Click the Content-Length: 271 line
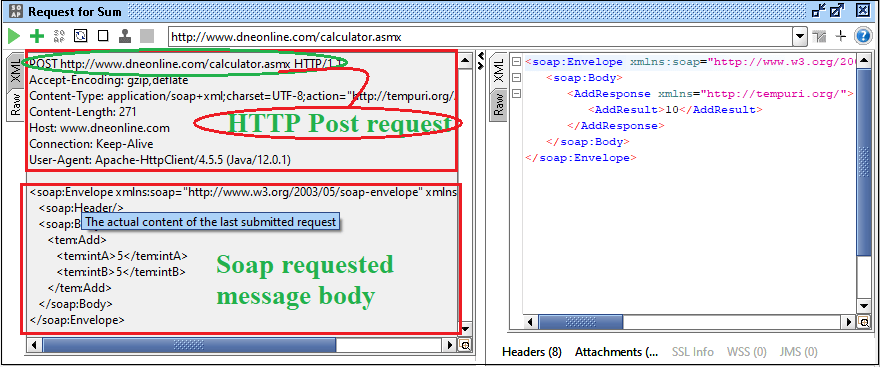Screen dimensions: 882x367 coord(83,112)
